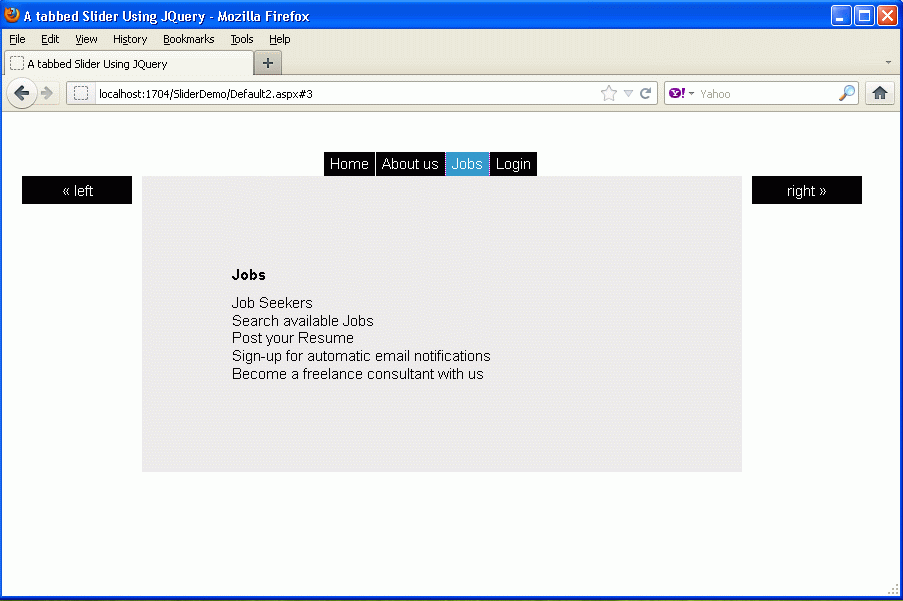This screenshot has width=903, height=601.
Task: Open the Tools menu
Action: [x=242, y=39]
